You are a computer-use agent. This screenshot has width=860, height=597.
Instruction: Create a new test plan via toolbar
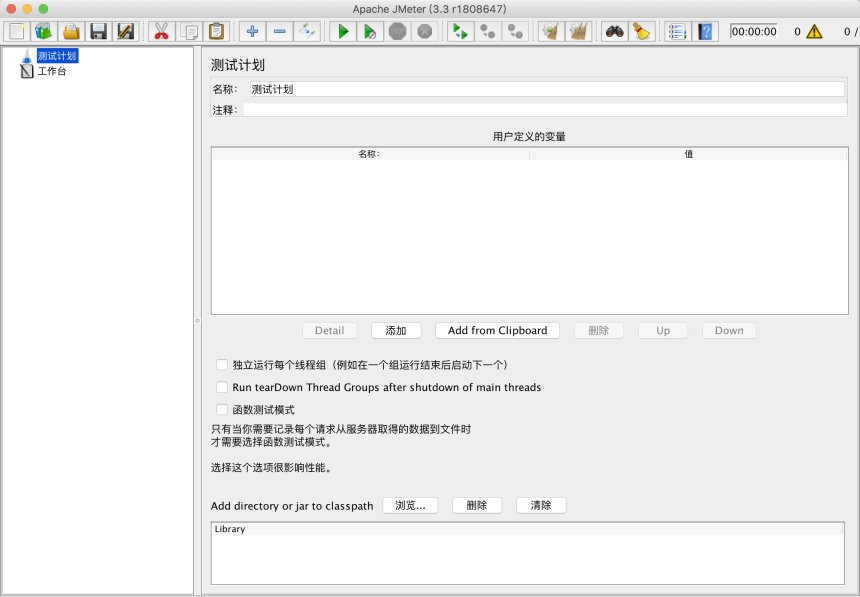pos(17,31)
